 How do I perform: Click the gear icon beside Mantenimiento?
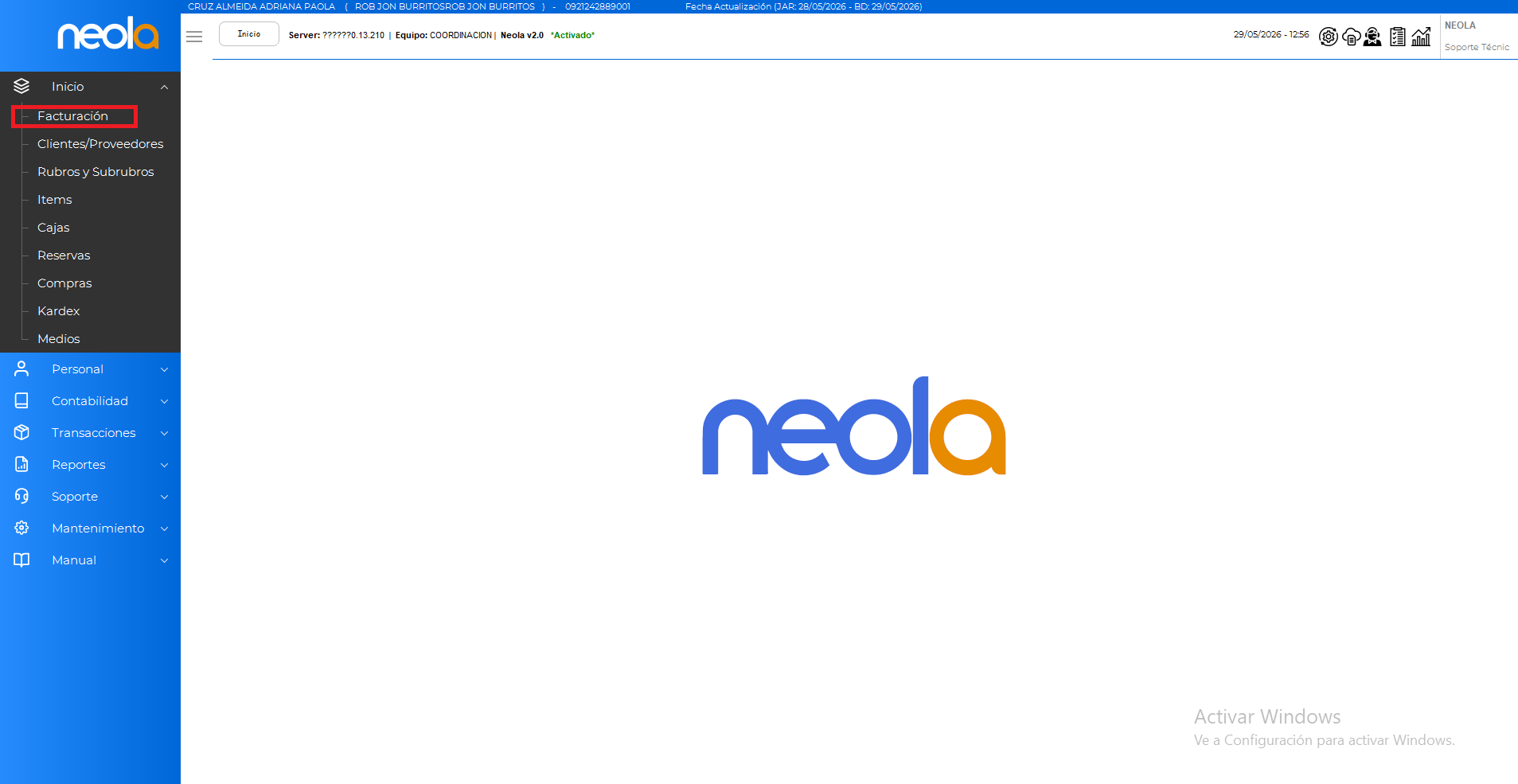[x=21, y=528]
